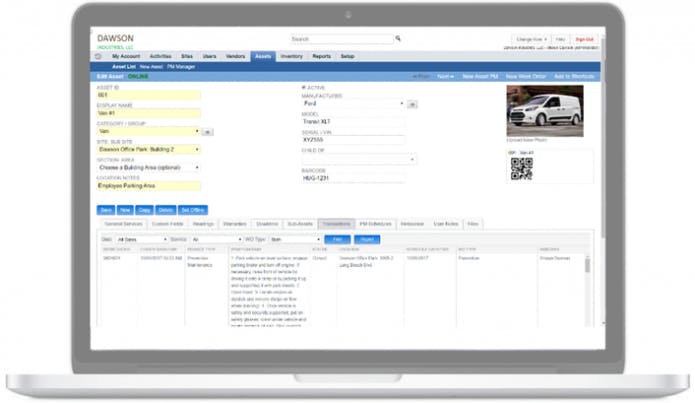Toggle the Active checkbox

[304, 87]
